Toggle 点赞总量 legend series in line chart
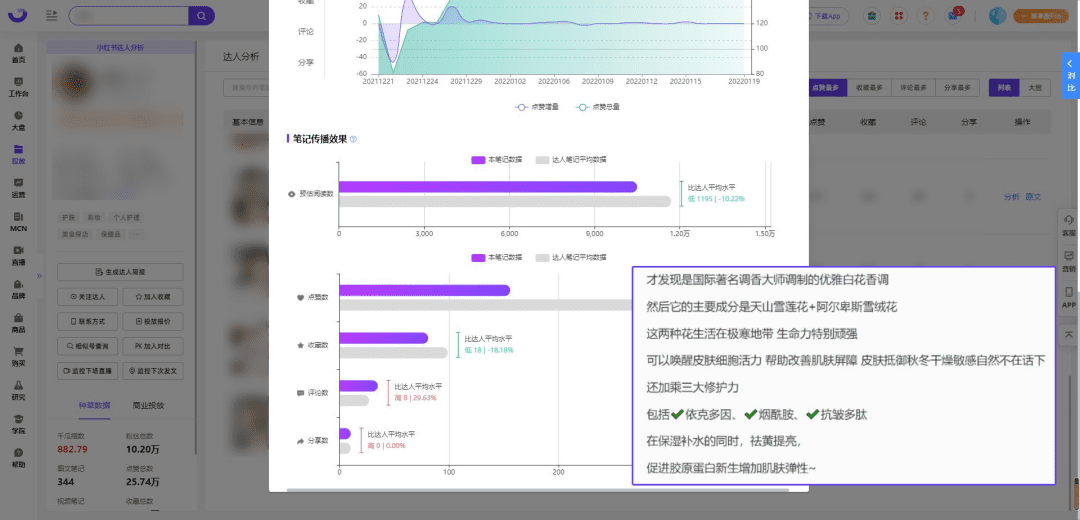The height and width of the screenshot is (520, 1080). coord(598,106)
